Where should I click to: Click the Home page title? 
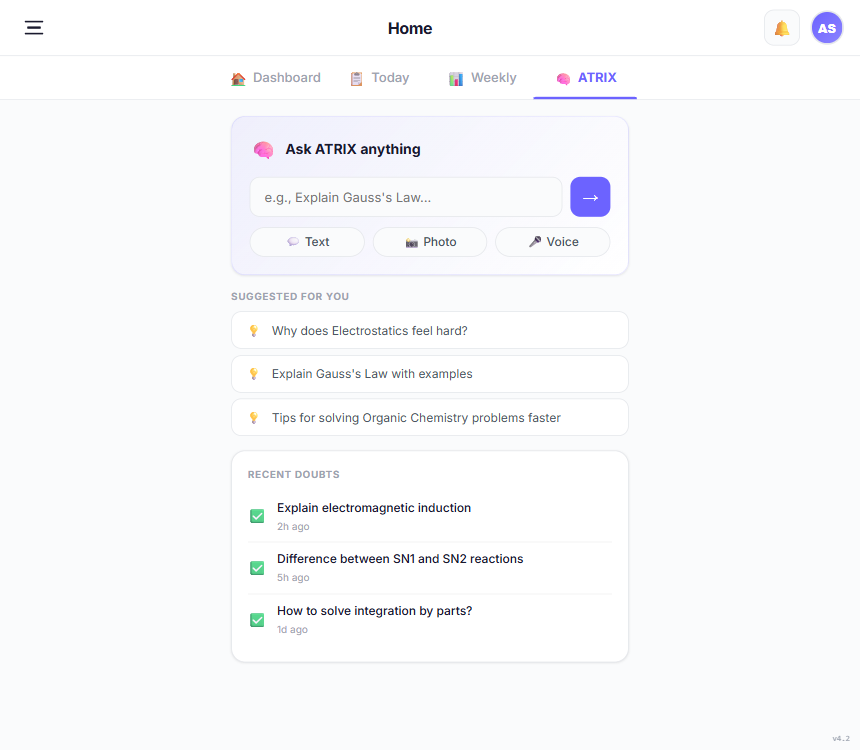coord(410,29)
